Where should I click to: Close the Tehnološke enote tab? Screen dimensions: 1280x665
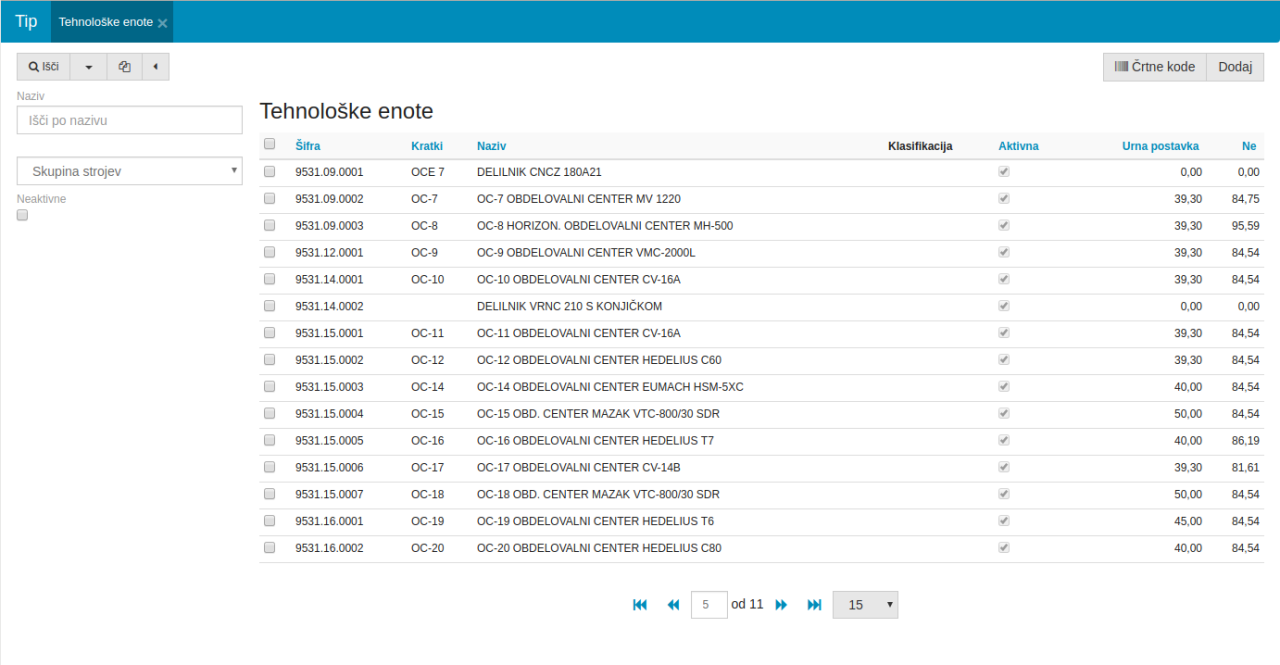163,23
